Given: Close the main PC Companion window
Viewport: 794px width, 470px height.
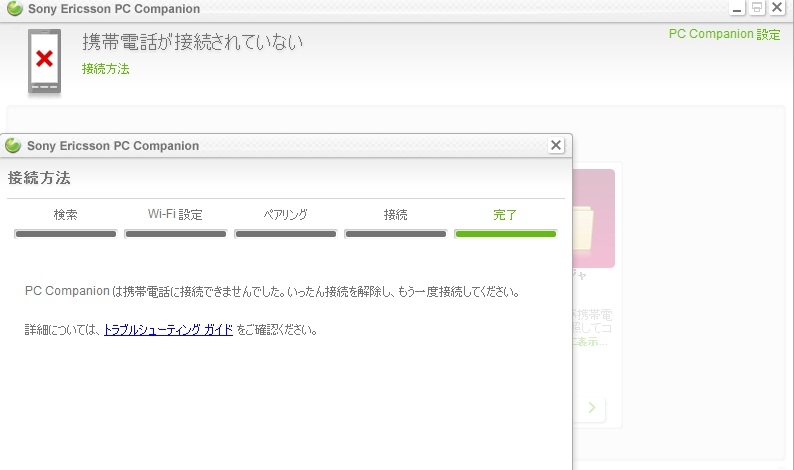Looking at the screenshot, I should point(777,8).
